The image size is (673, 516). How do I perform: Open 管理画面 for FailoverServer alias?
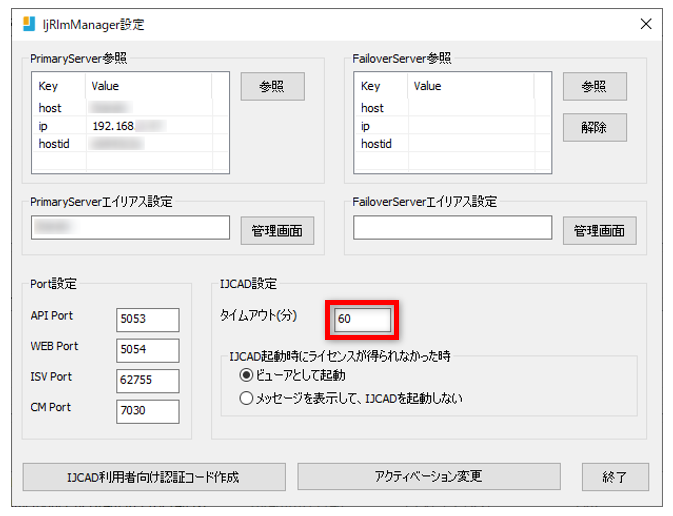[x=600, y=231]
